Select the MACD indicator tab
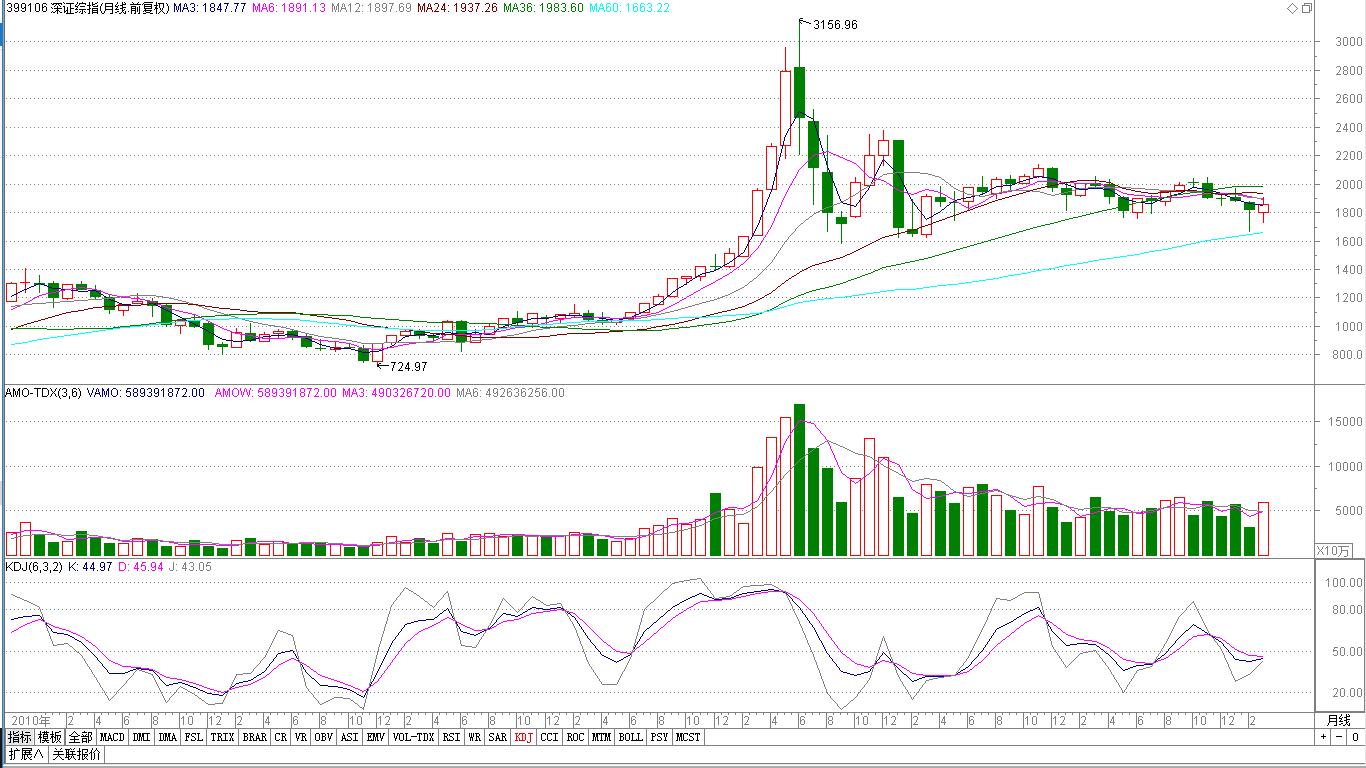Image resolution: width=1366 pixels, height=768 pixels. pyautogui.click(x=112, y=737)
